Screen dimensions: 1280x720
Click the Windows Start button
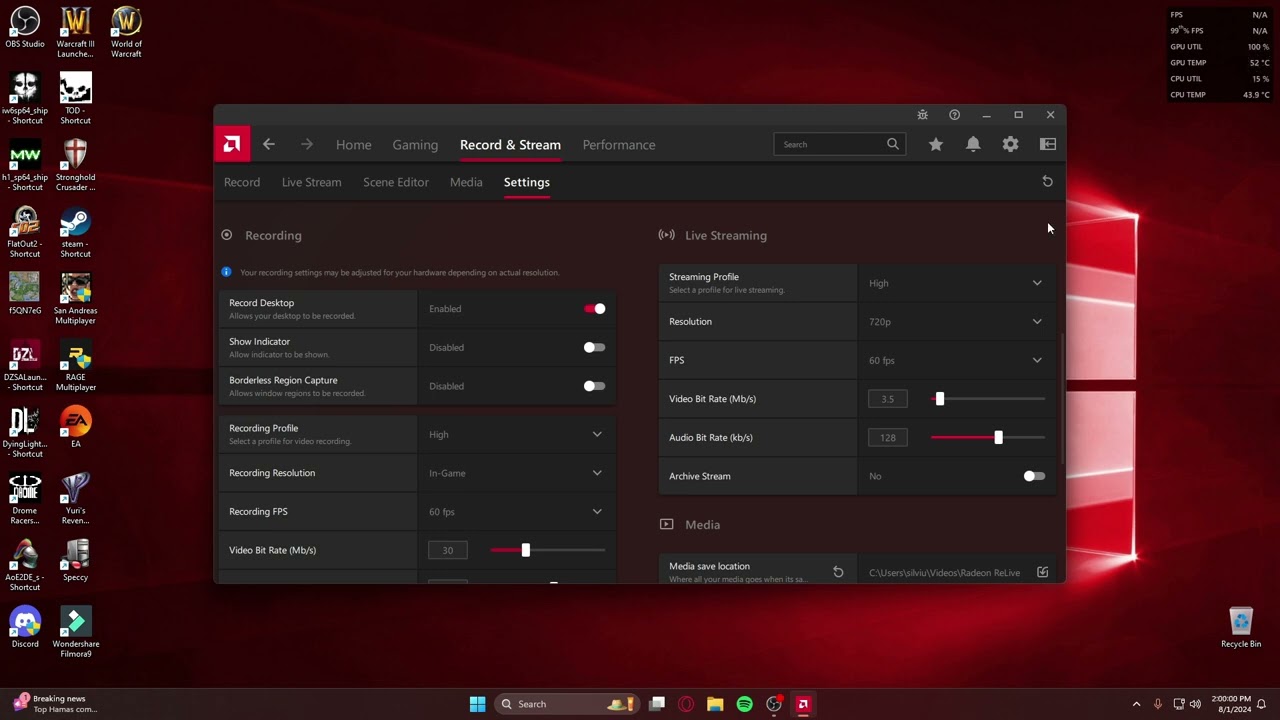(x=477, y=704)
